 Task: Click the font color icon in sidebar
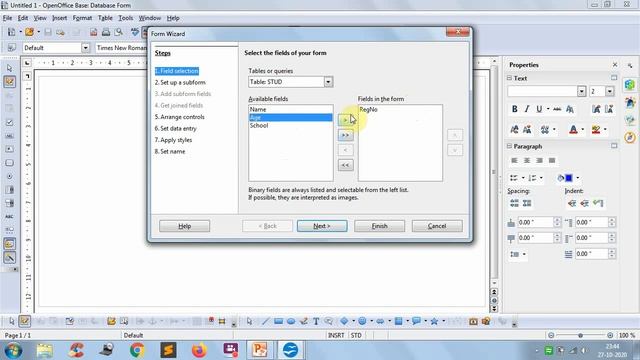[x=573, y=130]
